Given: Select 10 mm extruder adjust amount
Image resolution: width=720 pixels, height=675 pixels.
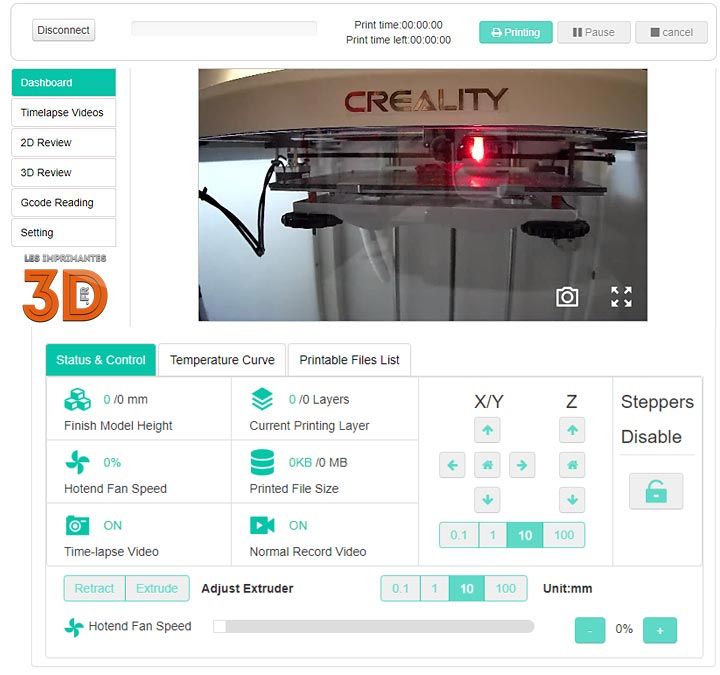Looking at the screenshot, I should pyautogui.click(x=467, y=588).
